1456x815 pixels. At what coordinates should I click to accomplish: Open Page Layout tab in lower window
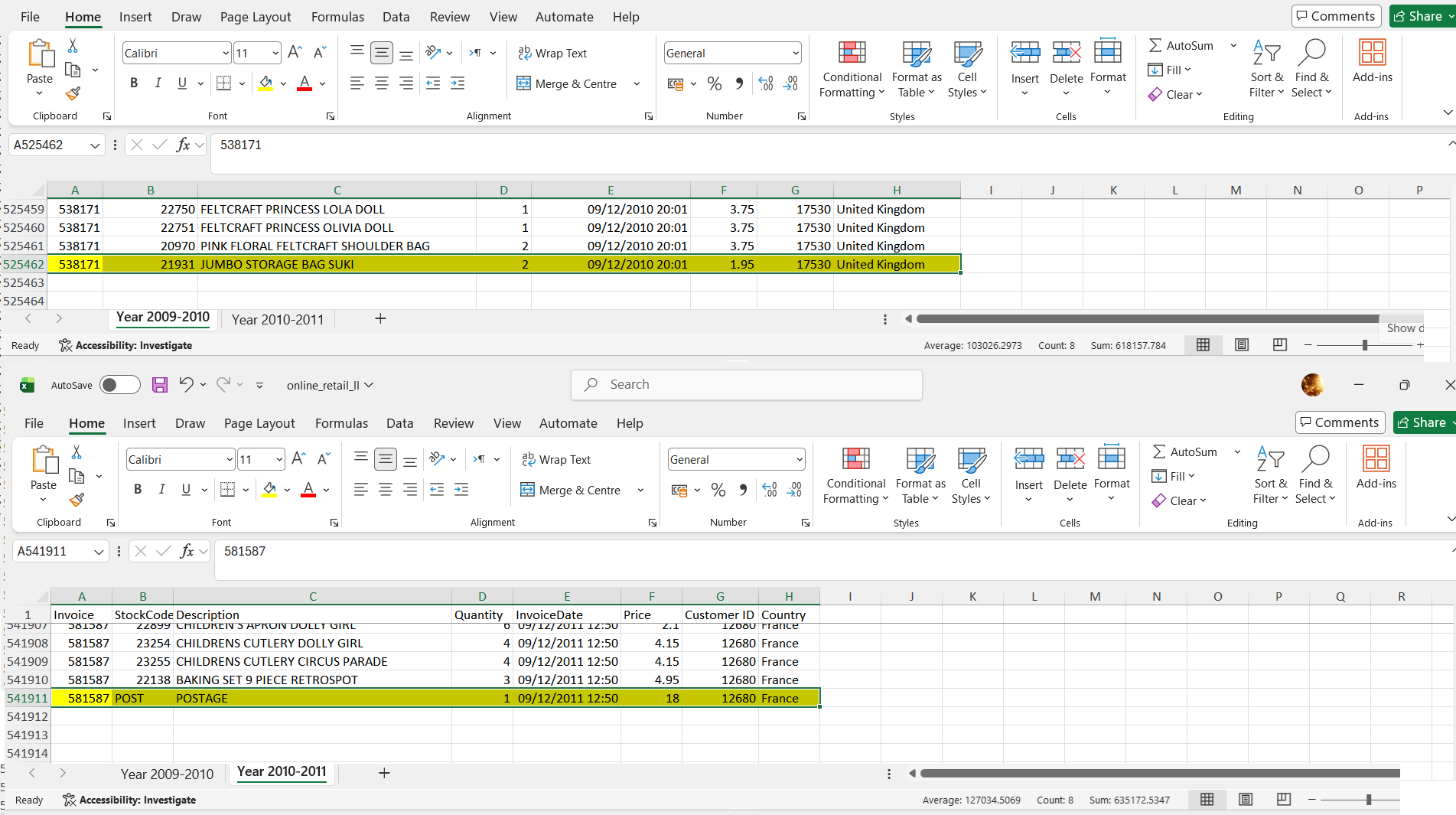(x=259, y=423)
